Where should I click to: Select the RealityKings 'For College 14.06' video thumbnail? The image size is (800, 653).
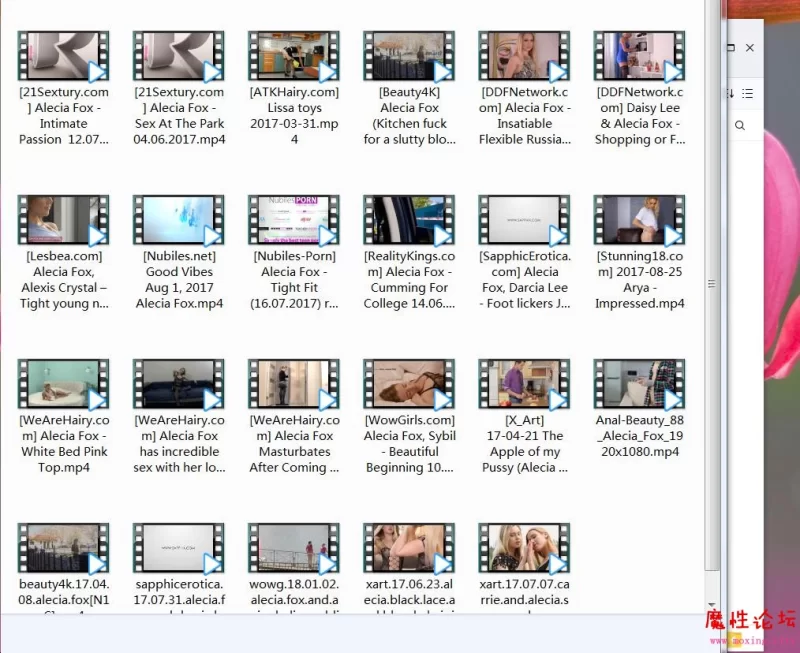point(409,220)
